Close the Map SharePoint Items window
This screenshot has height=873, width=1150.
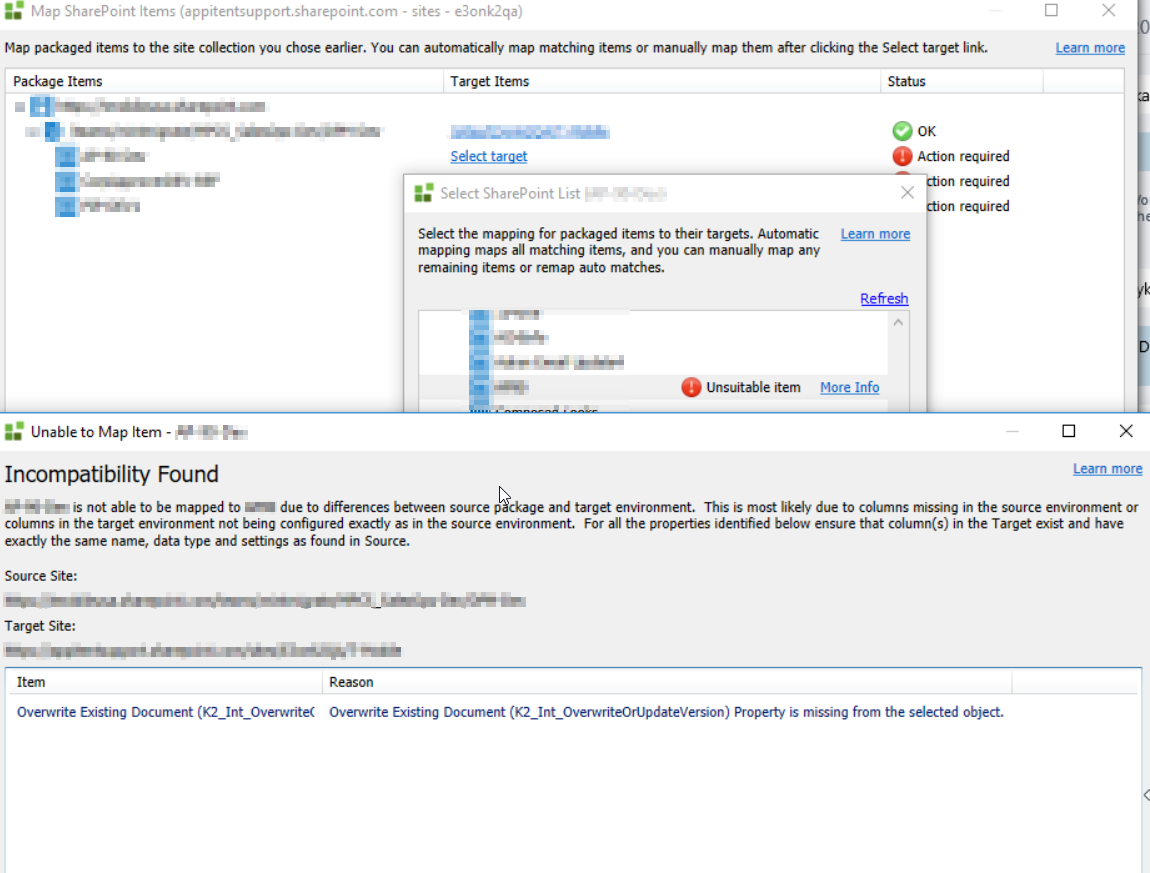click(1108, 10)
